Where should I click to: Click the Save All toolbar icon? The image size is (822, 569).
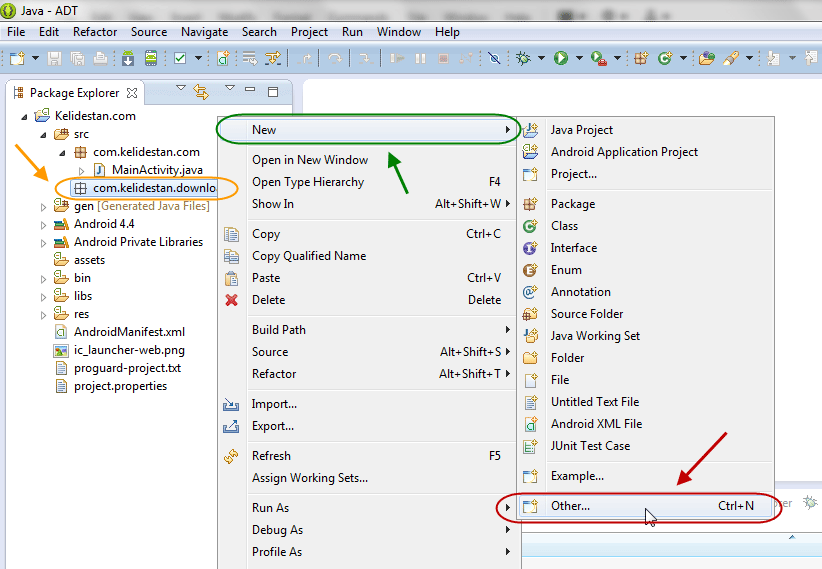78,58
